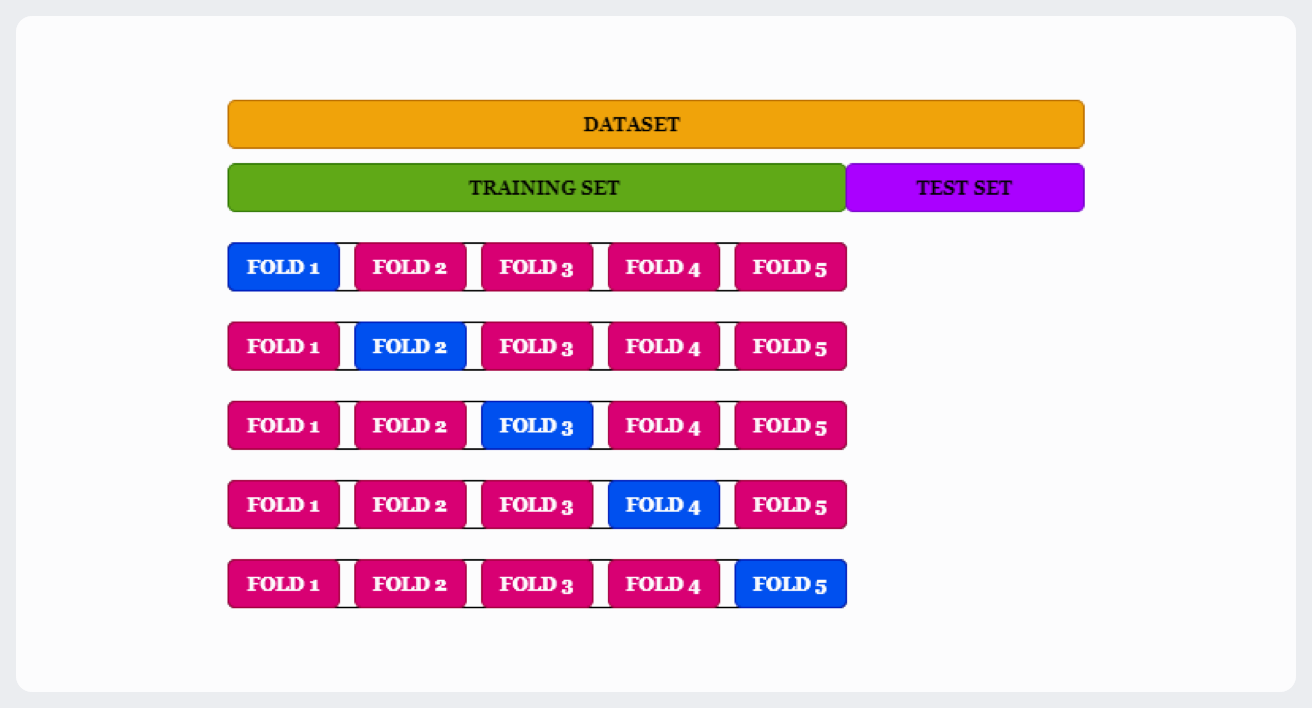Click the blue FOLD 4 block
1312x708 pixels.
(664, 504)
